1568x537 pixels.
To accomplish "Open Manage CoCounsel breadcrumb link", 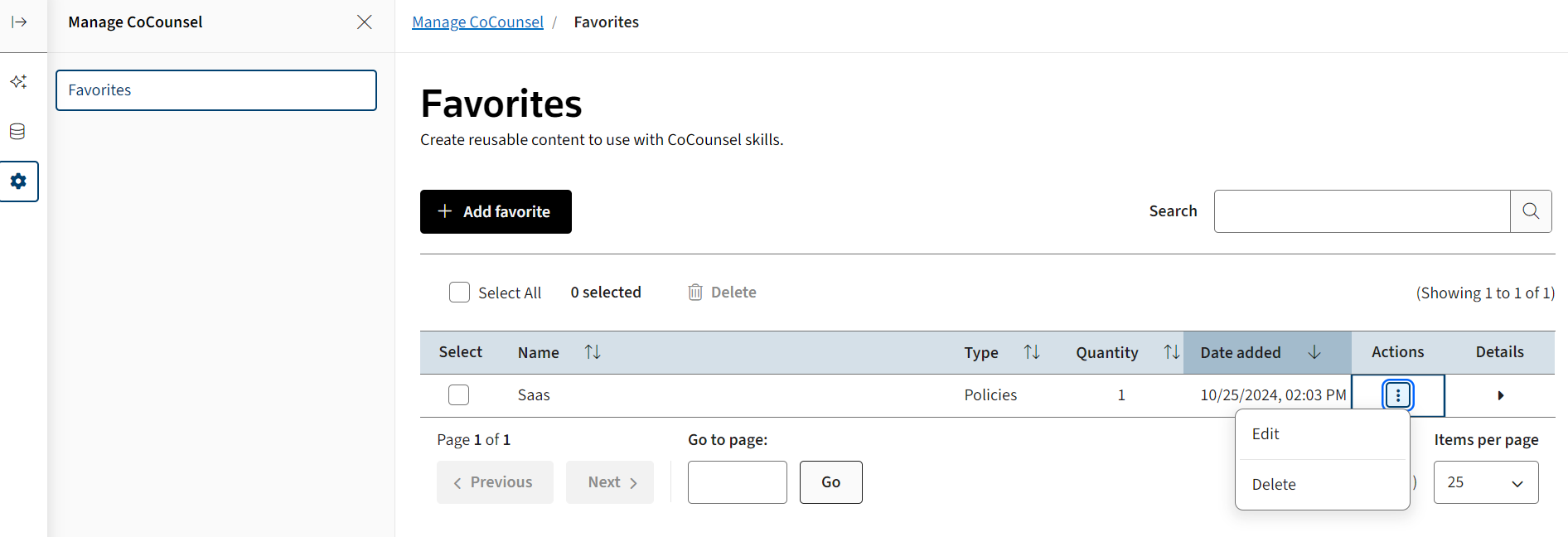I will [477, 22].
